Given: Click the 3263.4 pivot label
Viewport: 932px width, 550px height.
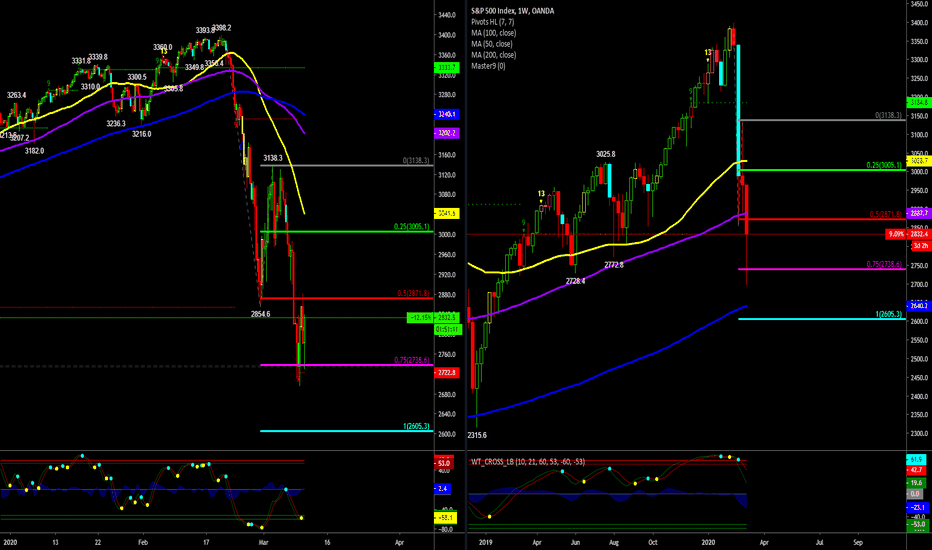Looking at the screenshot, I should 17,95.
